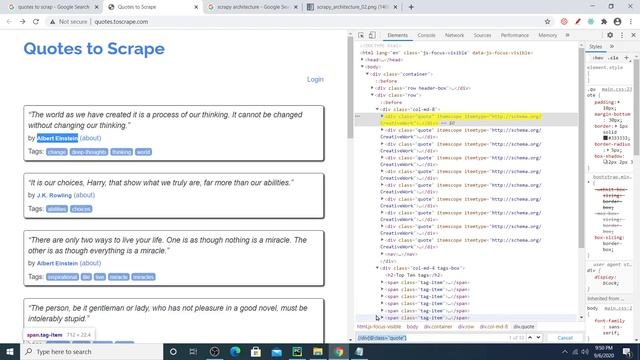Screen dimensions: 640x360
Task: Switch to Console tab
Action: pyautogui.click(x=426, y=36)
